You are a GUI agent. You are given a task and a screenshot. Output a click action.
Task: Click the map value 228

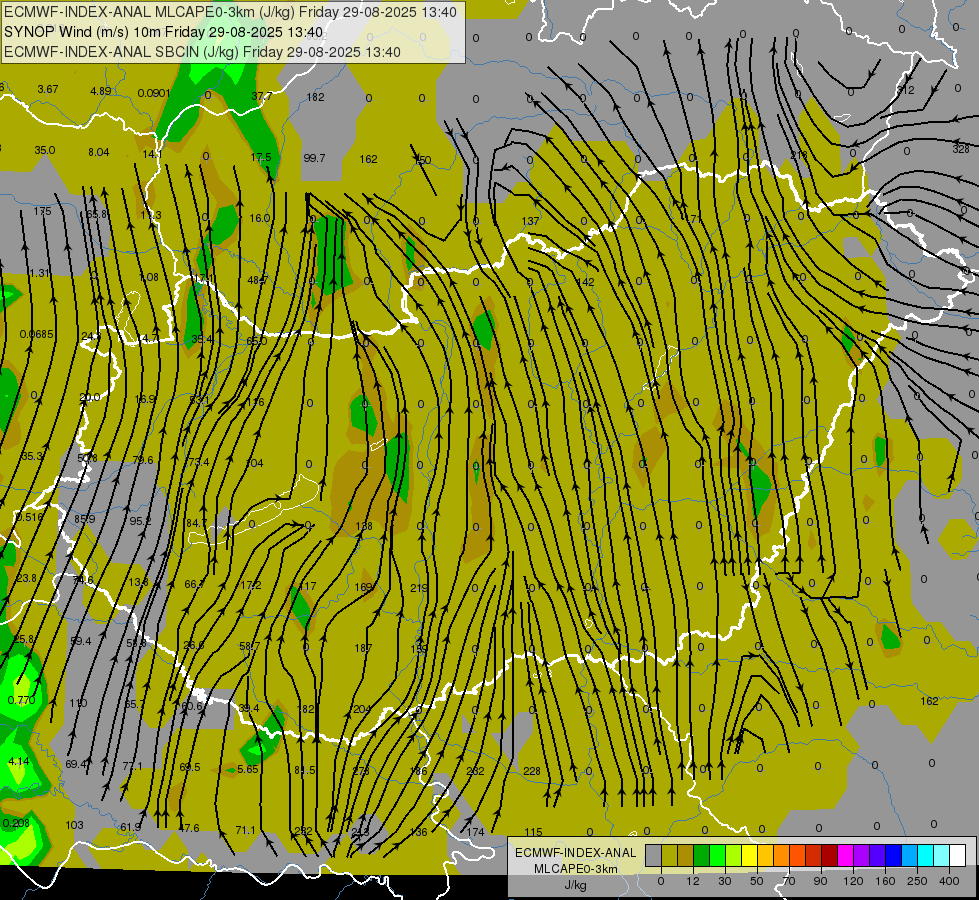(531, 771)
